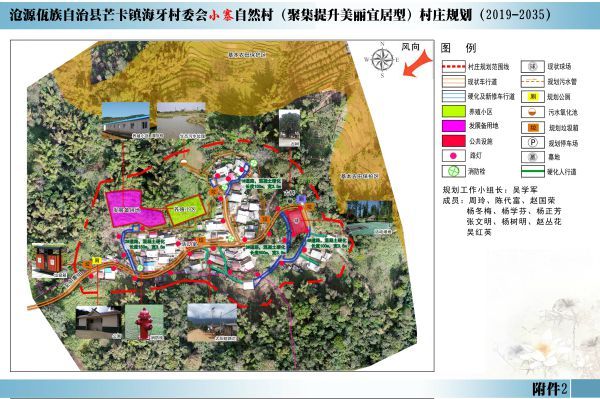Click the 规划垃圾箱 orange legend icon
Image resolution: width=600 pixels, height=399 pixels.
click(533, 128)
